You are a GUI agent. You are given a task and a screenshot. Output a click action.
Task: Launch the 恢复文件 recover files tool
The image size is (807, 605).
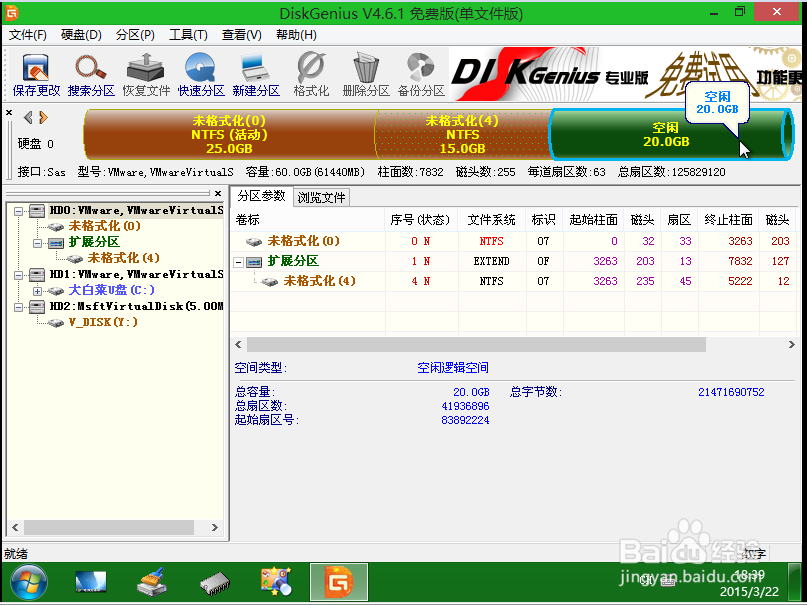click(146, 75)
